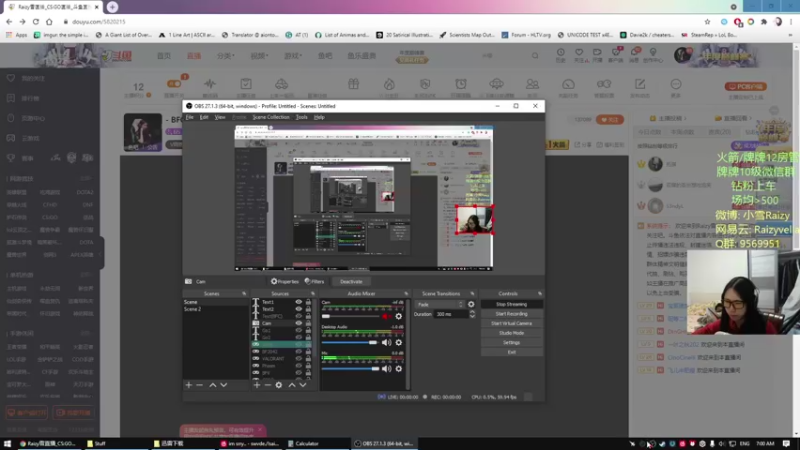Select the Cam source row
Screen dimensions: 800x450
(282, 323)
